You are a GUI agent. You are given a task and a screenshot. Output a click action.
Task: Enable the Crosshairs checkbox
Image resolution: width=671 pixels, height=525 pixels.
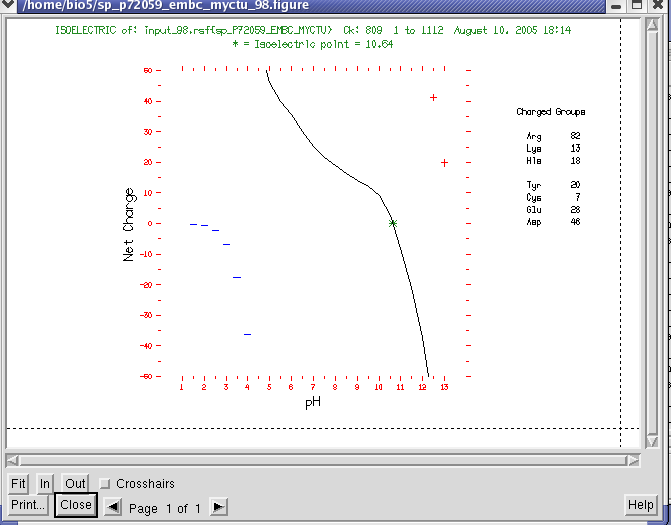105,484
